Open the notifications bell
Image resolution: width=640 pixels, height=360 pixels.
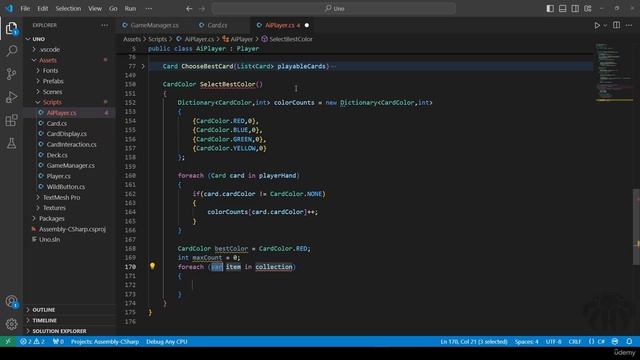(629, 342)
